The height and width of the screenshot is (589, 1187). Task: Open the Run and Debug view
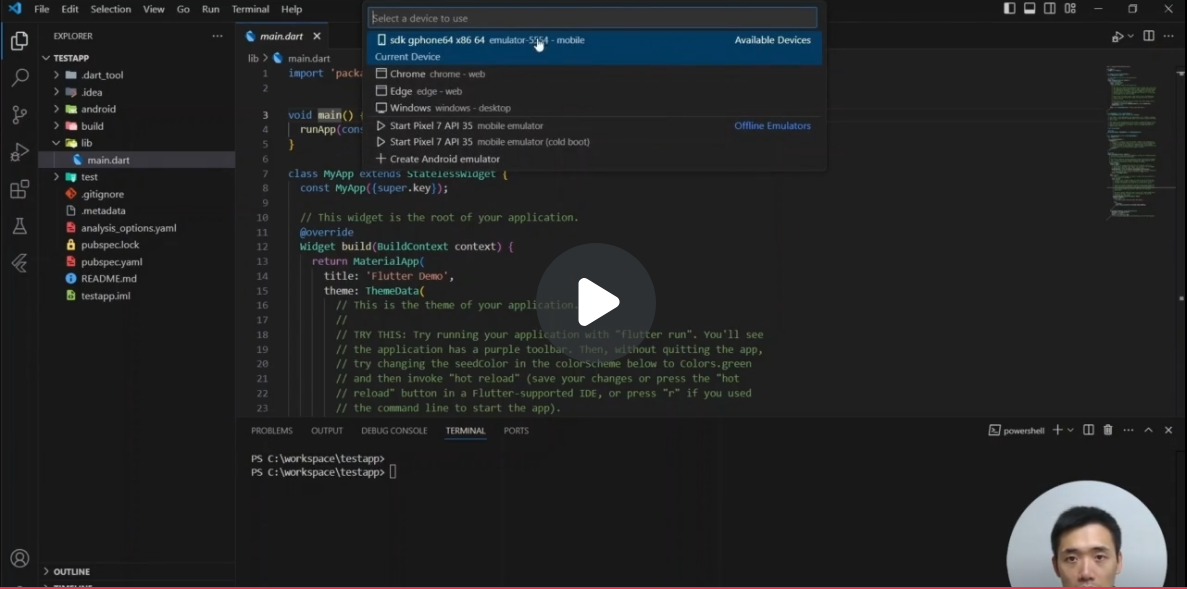20,152
